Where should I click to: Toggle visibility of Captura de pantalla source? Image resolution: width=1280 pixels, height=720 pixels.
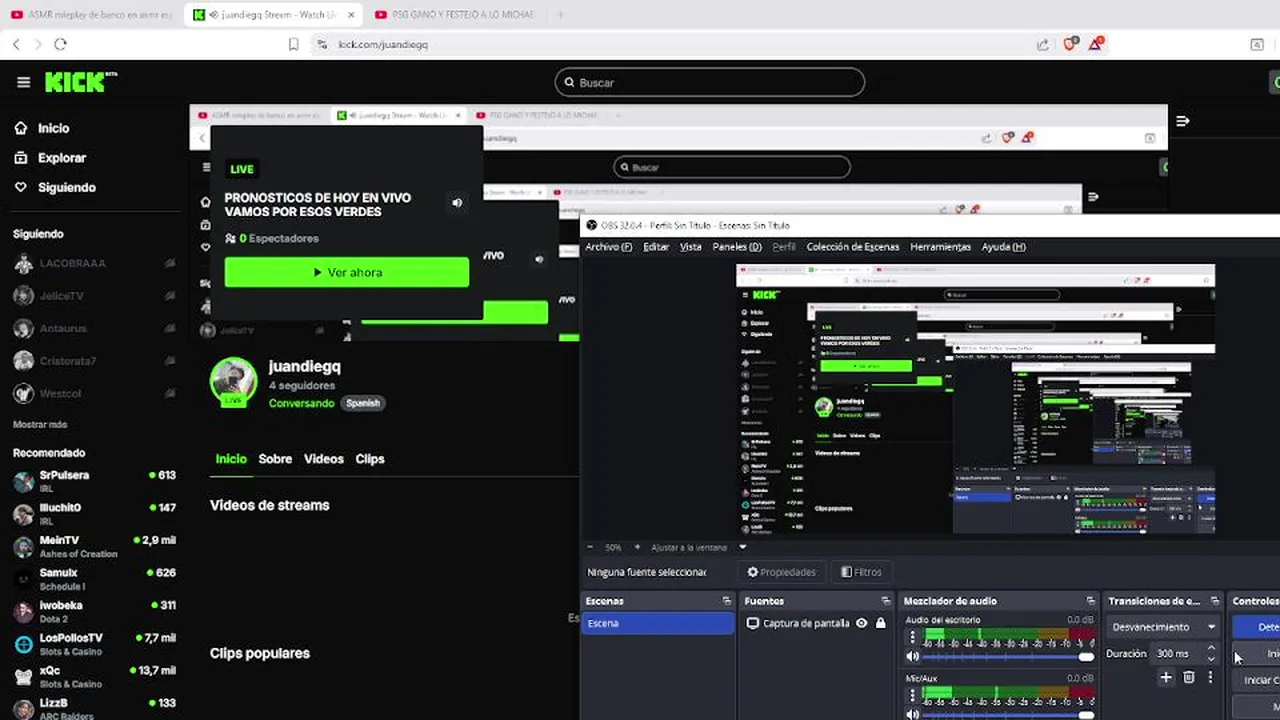(x=861, y=623)
